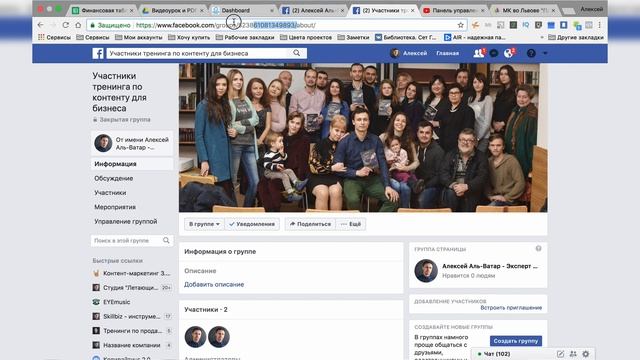Click Встроить приглашение link

pyautogui.click(x=511, y=308)
